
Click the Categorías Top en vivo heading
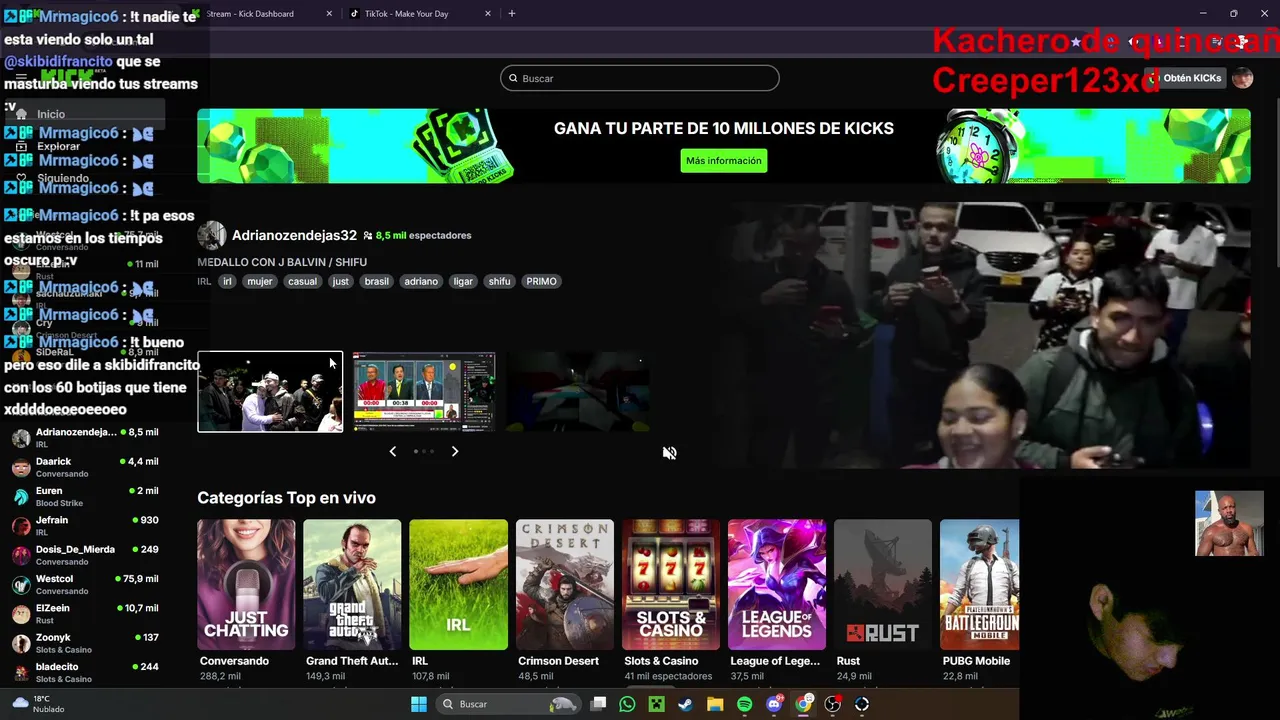coord(286,498)
